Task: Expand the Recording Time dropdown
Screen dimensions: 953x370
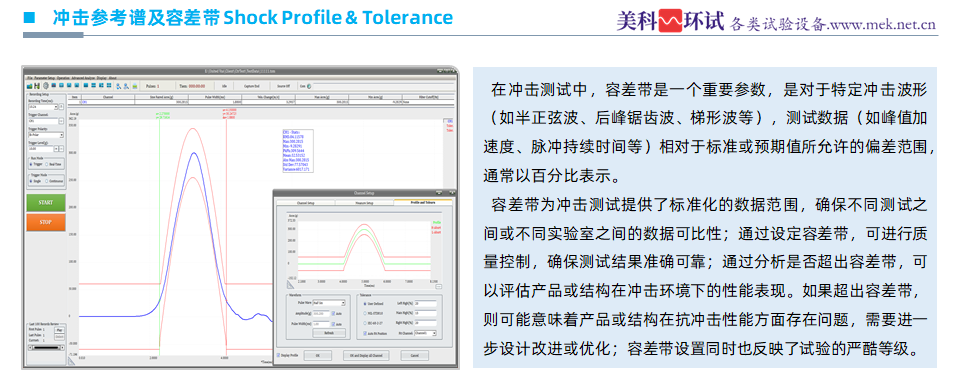Action: tap(43, 107)
